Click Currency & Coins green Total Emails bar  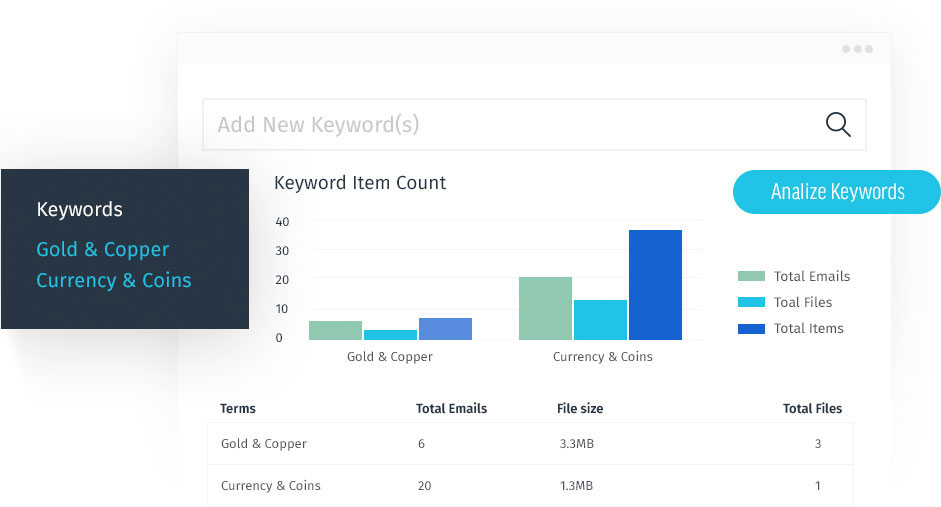[545, 308]
